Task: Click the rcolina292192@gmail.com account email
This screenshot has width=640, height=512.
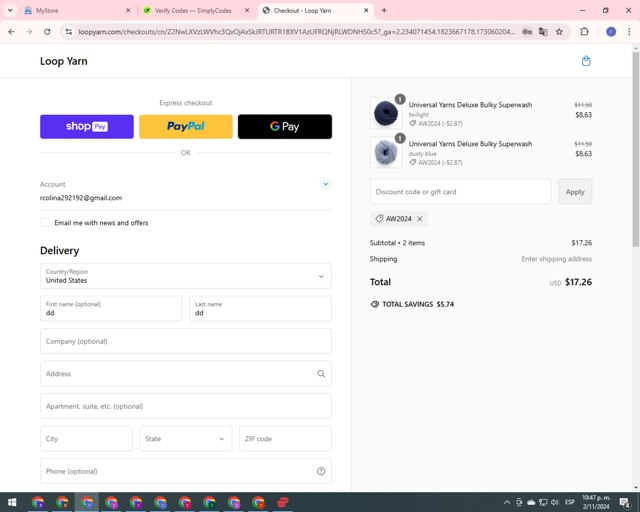Action: (81, 198)
